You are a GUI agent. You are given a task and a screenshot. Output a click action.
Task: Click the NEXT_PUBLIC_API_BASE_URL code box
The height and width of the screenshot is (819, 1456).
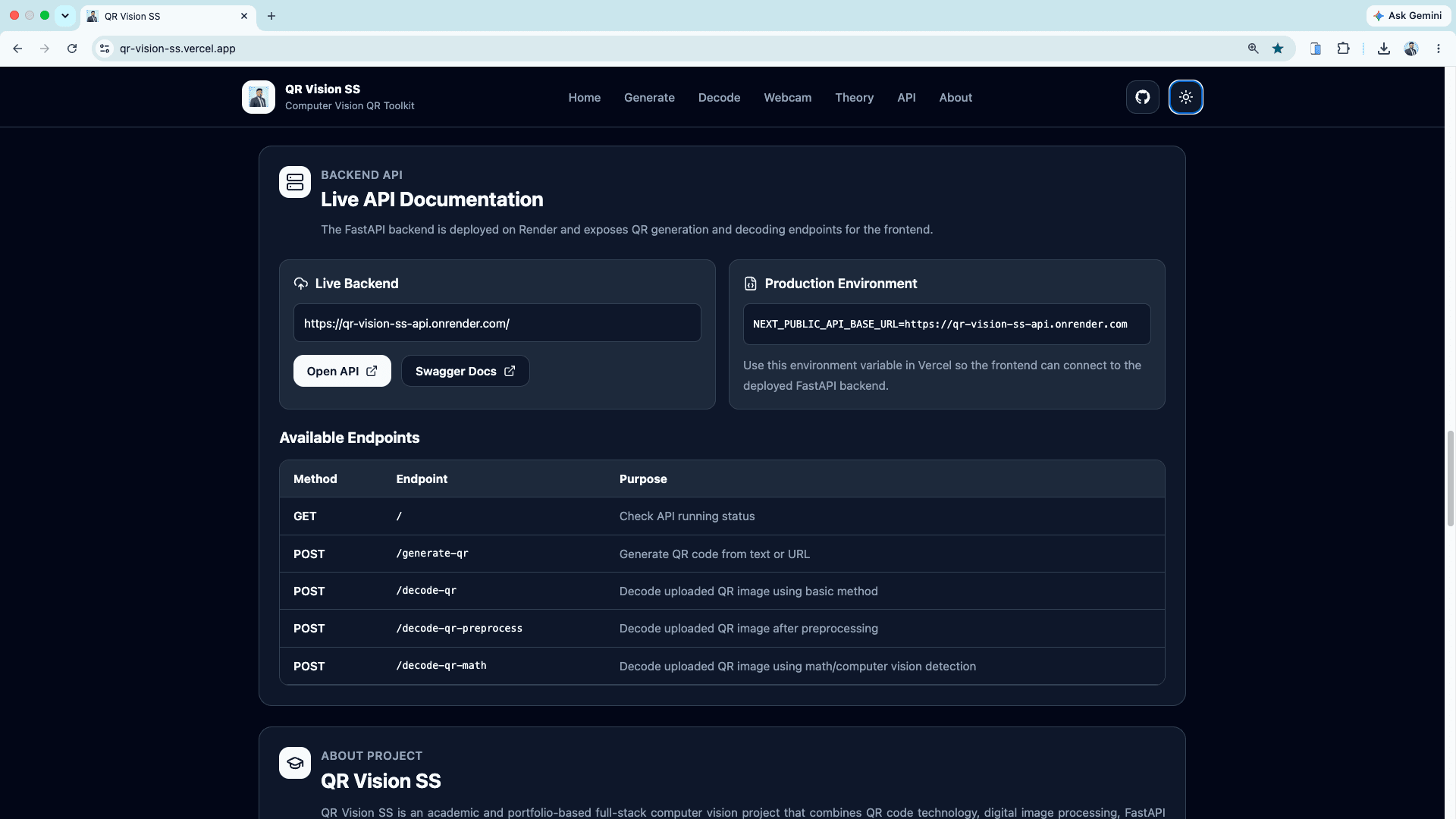(x=946, y=325)
